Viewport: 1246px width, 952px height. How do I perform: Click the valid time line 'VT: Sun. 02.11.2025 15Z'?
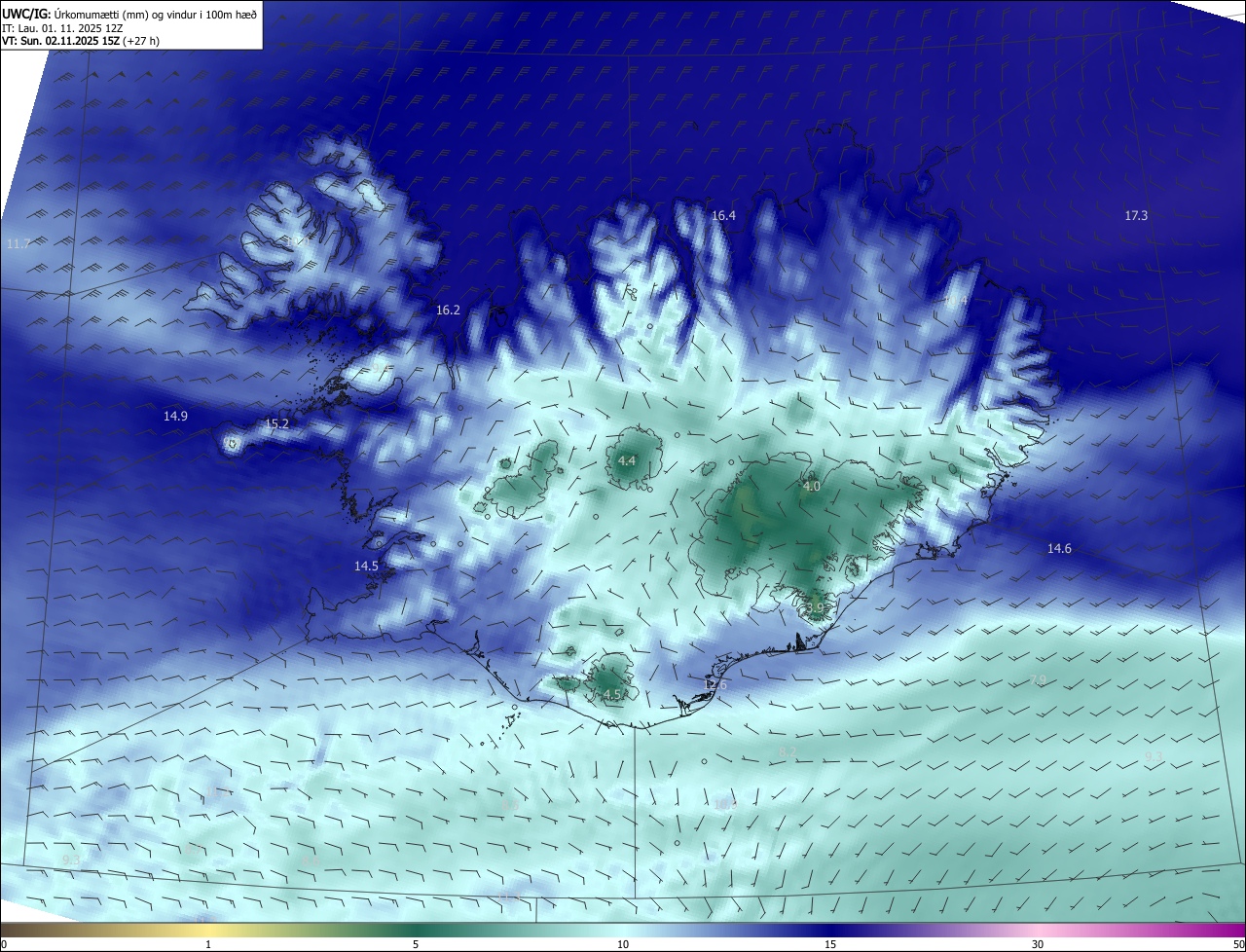click(61, 41)
